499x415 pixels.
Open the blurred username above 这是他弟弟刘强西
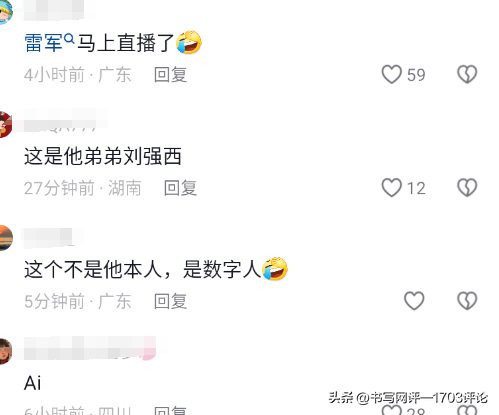[65, 121]
